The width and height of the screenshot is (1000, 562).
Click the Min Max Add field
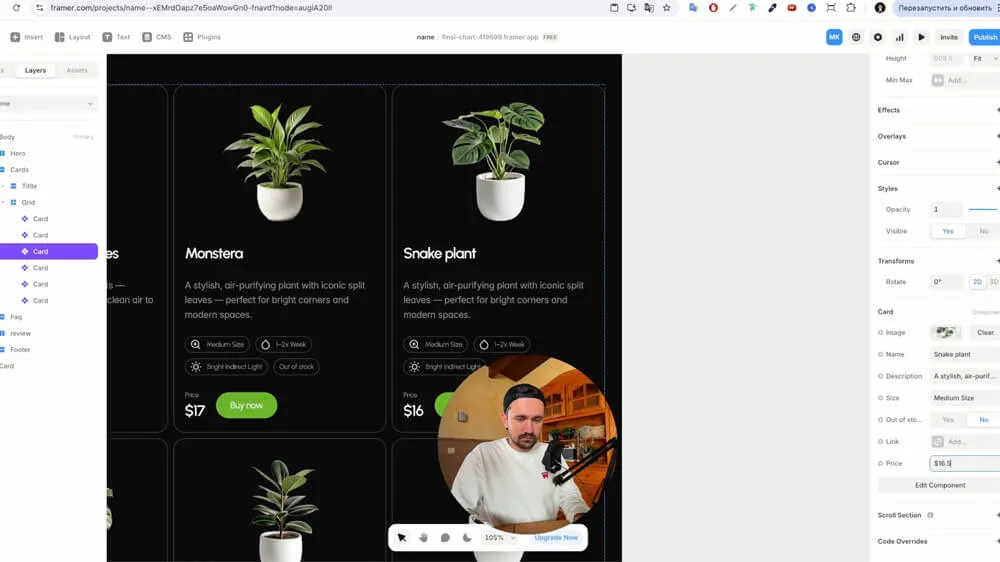coord(965,80)
